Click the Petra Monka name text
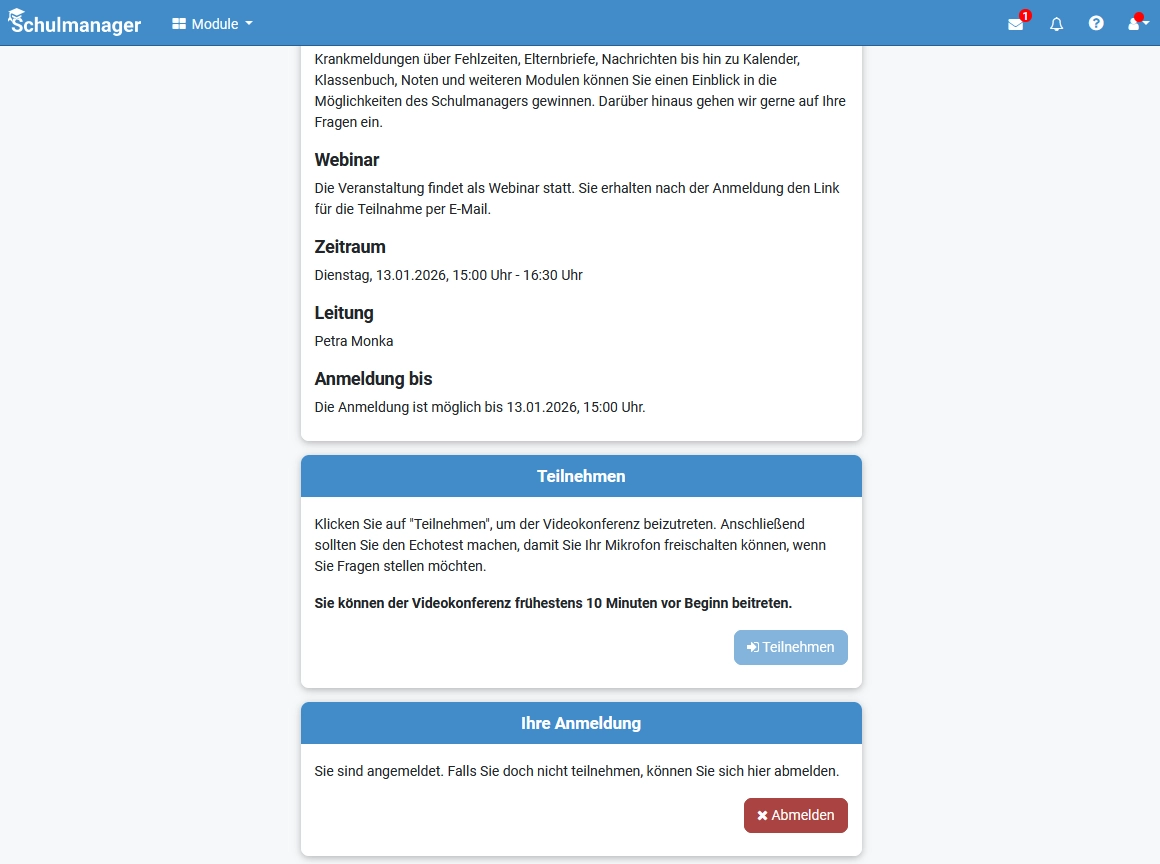Image resolution: width=1160 pixels, height=864 pixels. coord(354,341)
